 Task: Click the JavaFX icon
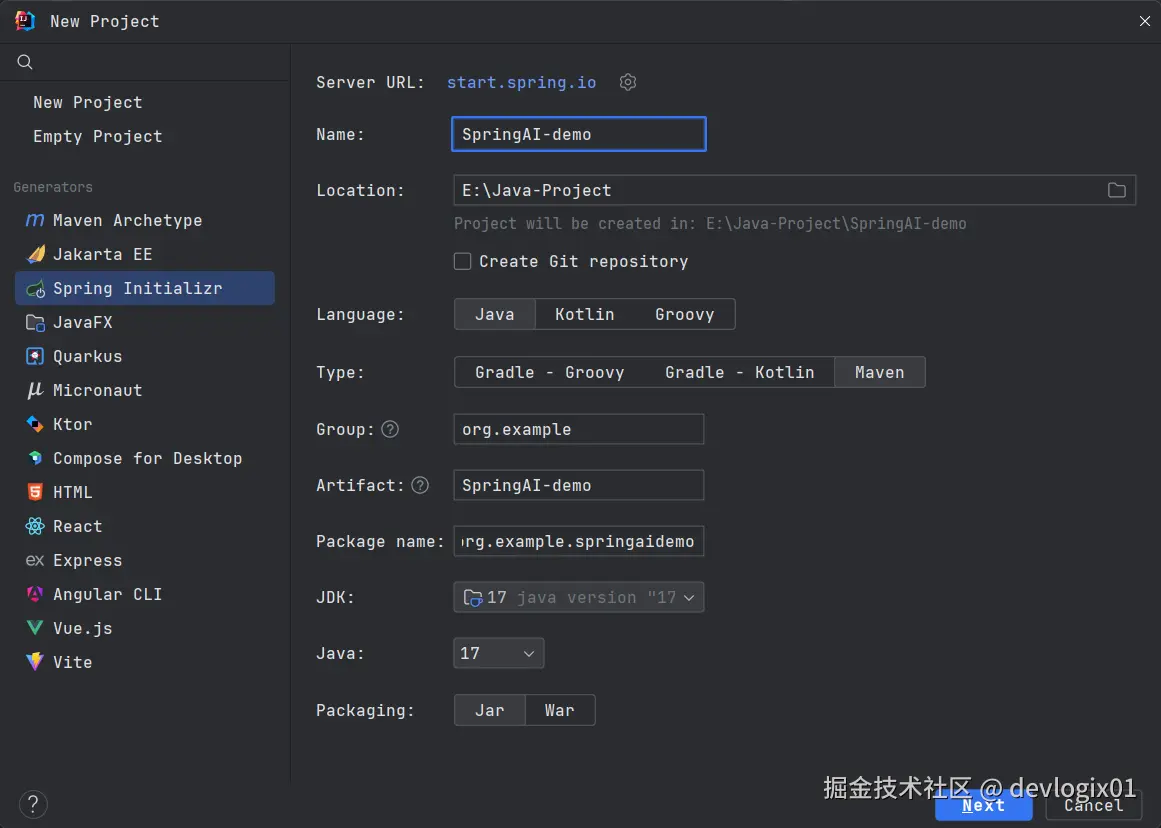(x=35, y=323)
